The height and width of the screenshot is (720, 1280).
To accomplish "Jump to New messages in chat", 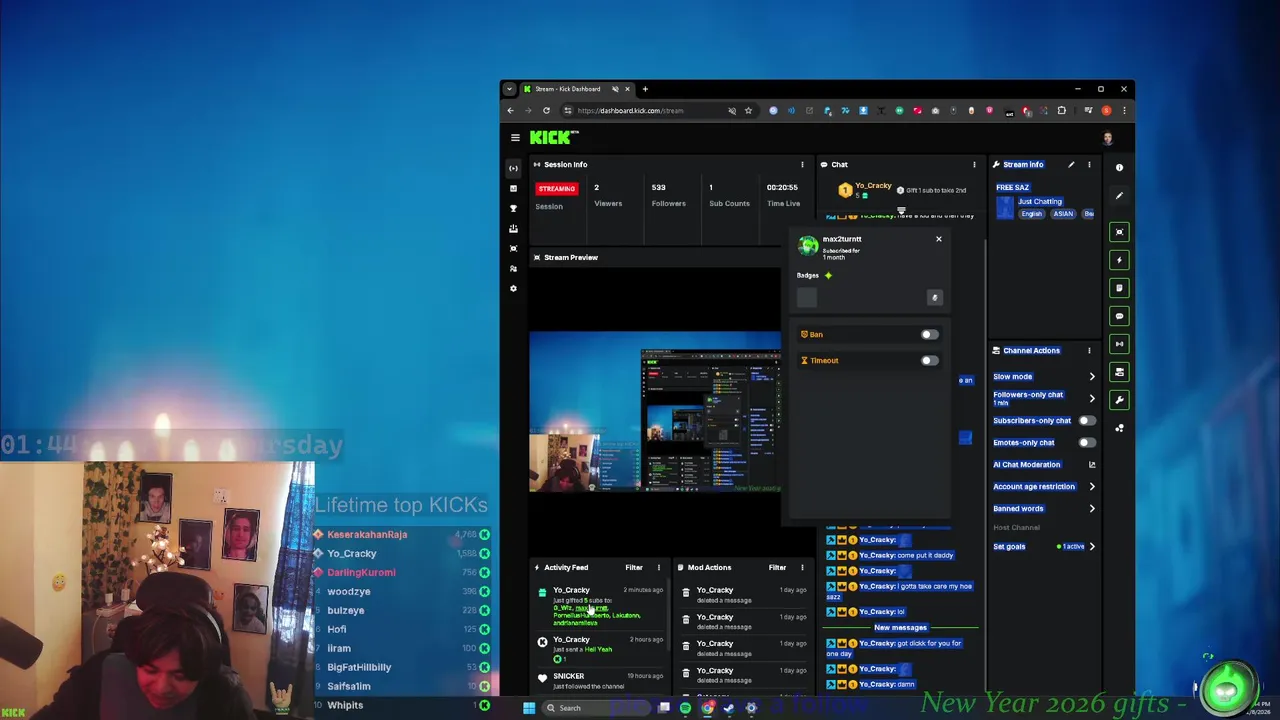I will point(900,628).
